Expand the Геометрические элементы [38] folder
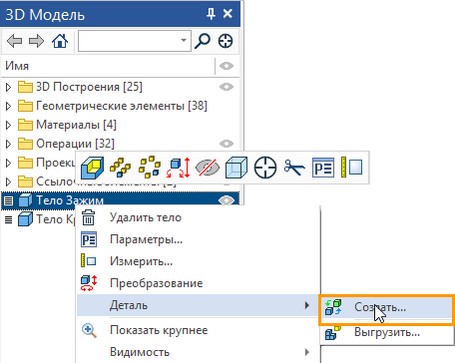The width and height of the screenshot is (455, 363). point(9,106)
